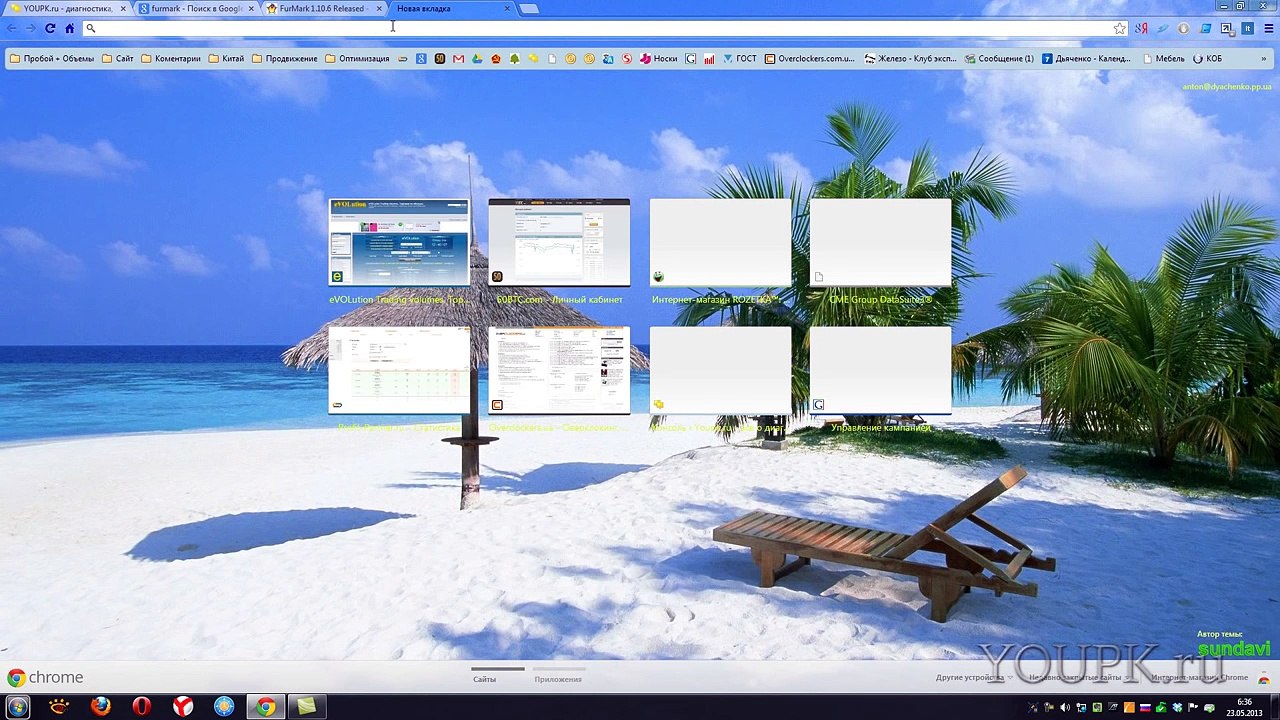
Task: Open the 'Продвижение' bookmark folder
Action: pos(285,59)
